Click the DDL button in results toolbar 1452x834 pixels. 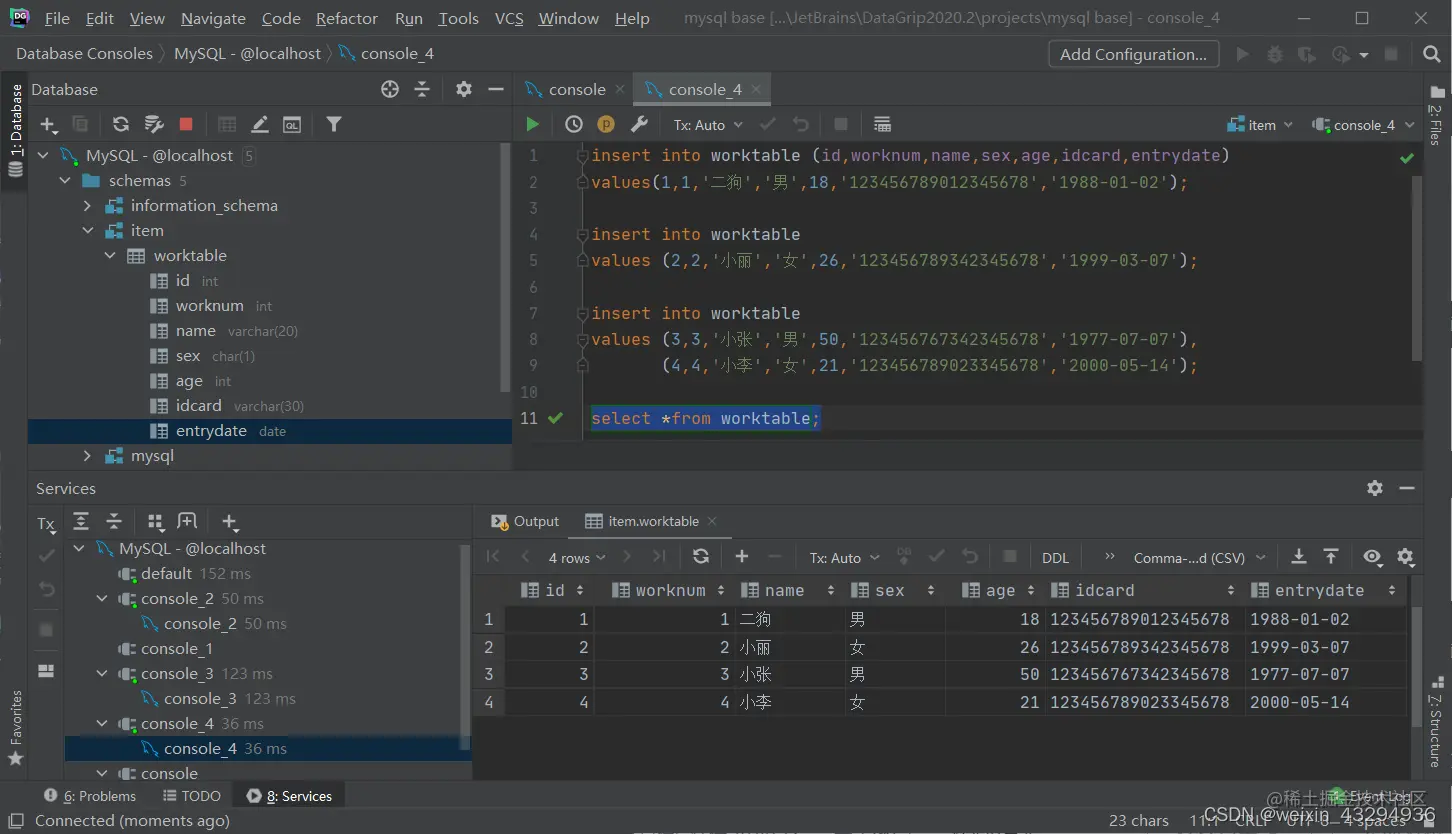1055,558
